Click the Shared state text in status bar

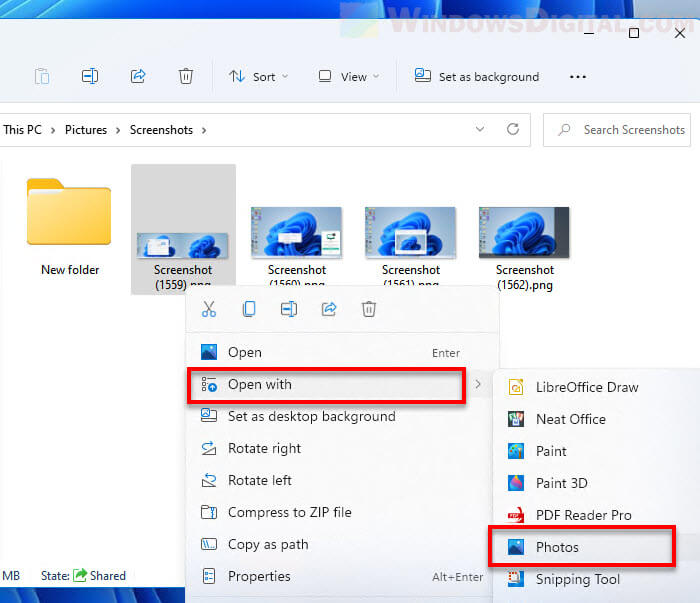pos(108,576)
